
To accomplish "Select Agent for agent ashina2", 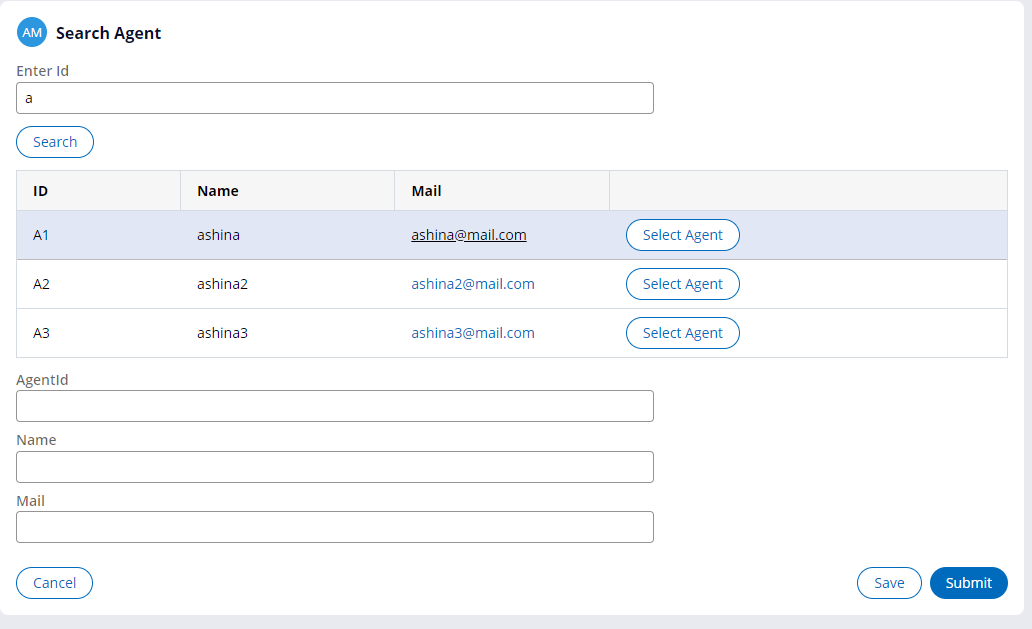I will coord(682,283).
